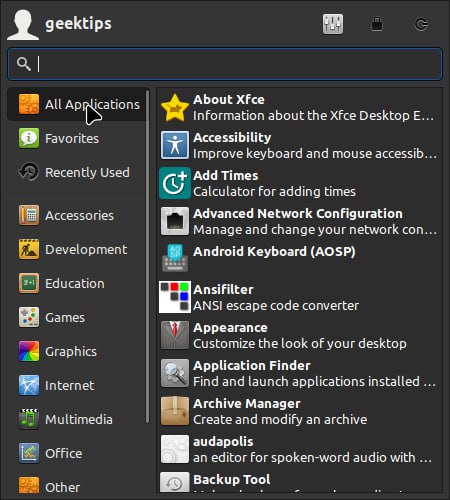The height and width of the screenshot is (500, 450).
Task: Browse the Graphics category label
Action: coord(71,352)
